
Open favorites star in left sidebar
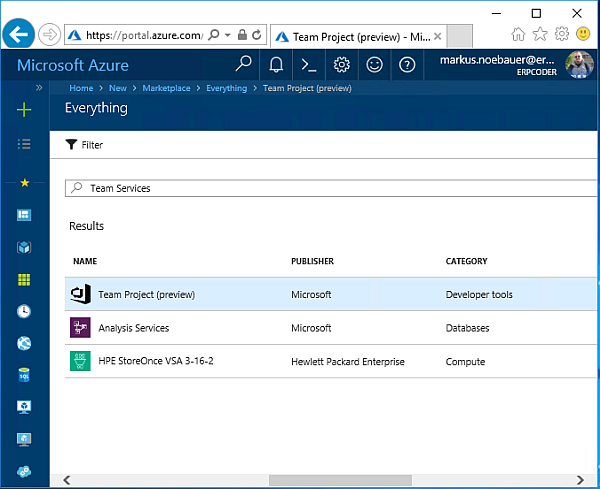click(x=25, y=183)
